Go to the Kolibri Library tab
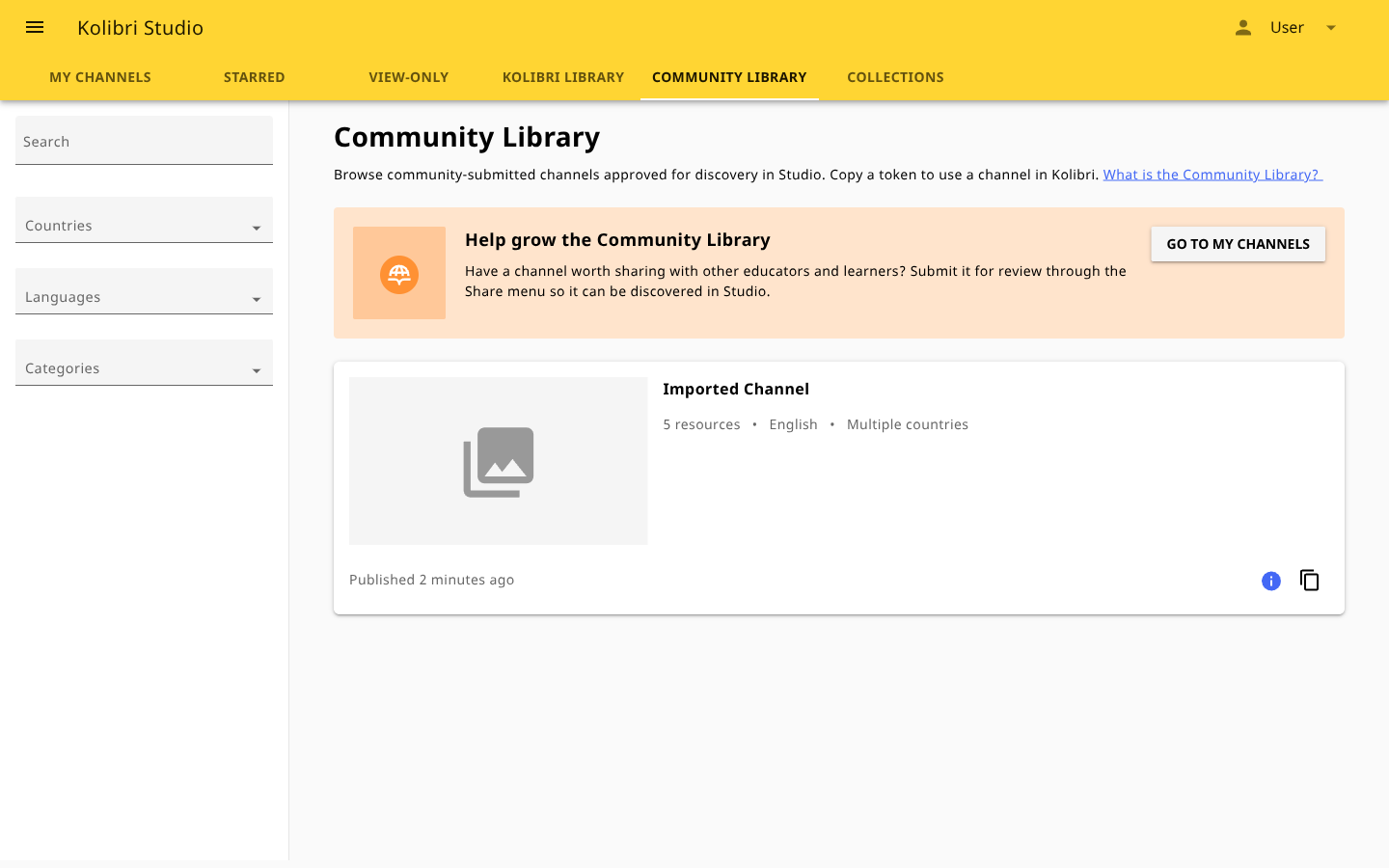The height and width of the screenshot is (868, 1389). 563,77
